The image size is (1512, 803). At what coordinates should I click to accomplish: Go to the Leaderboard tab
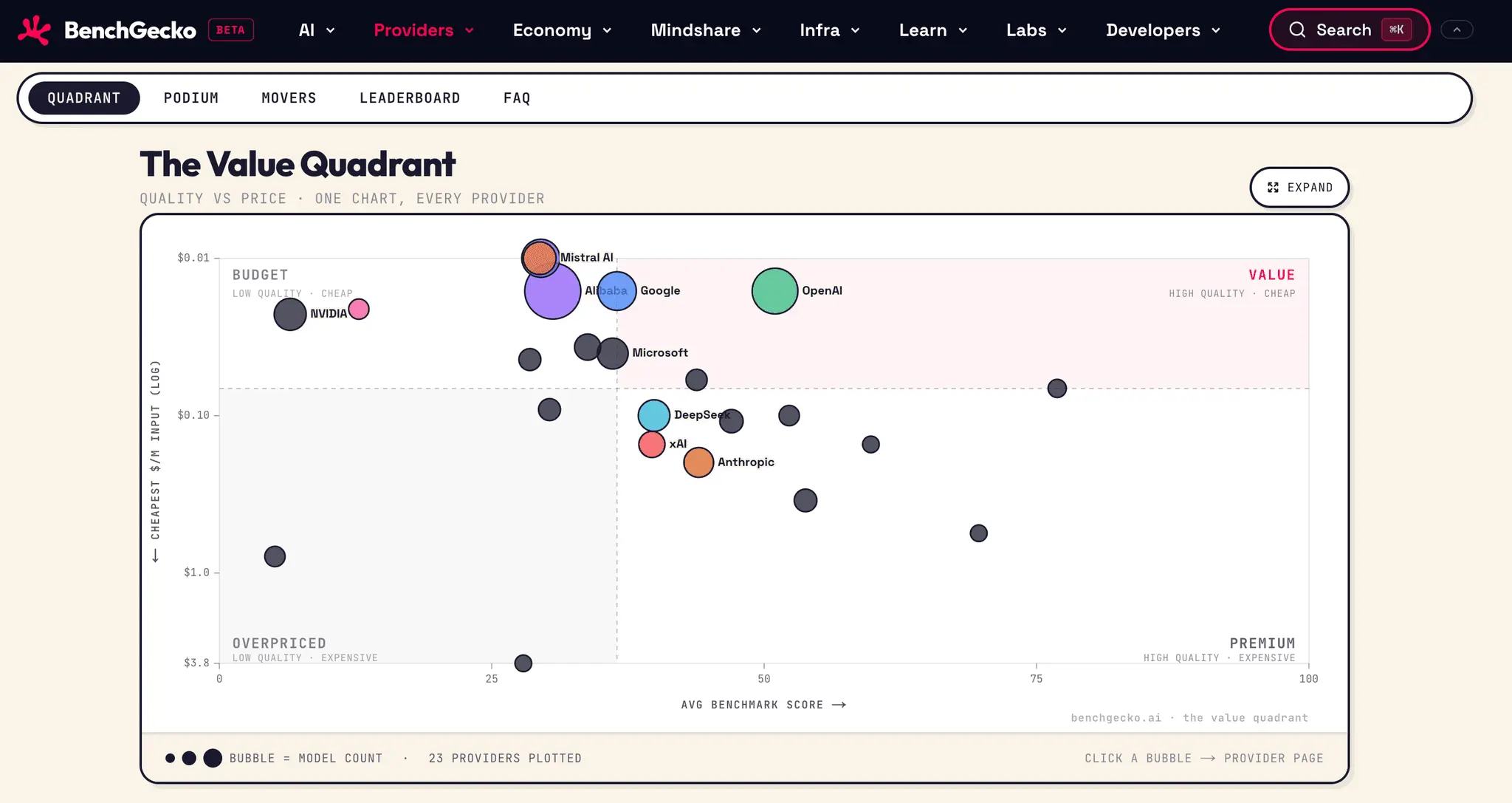[x=410, y=98]
